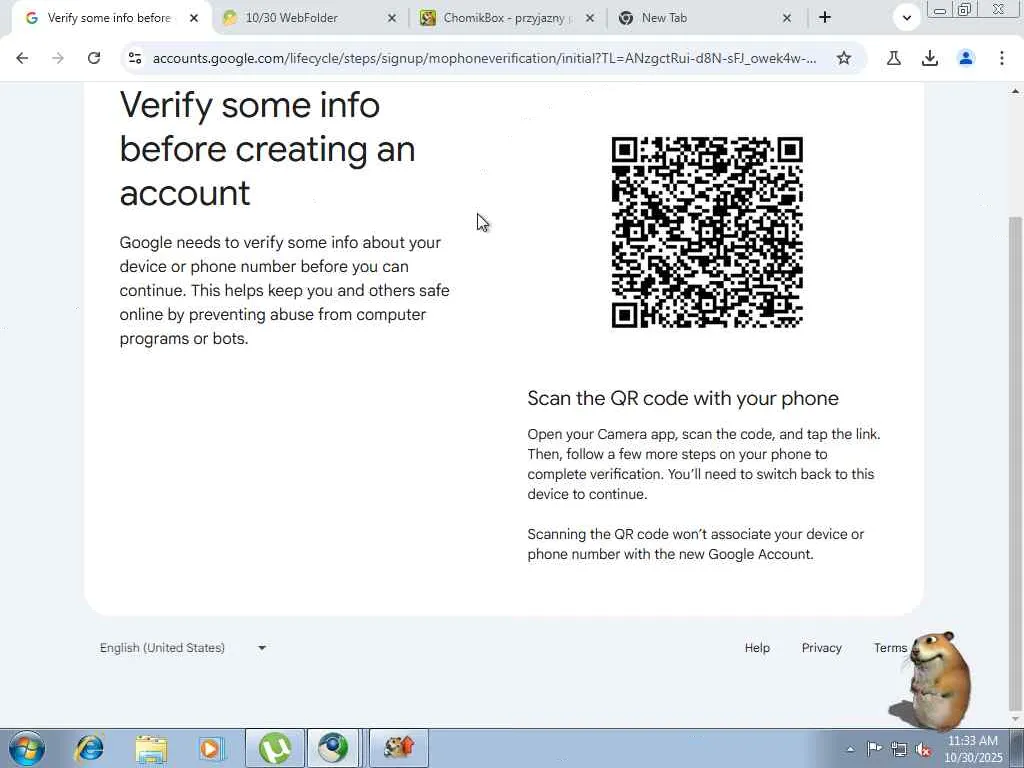Minimize the browser window

pyautogui.click(x=940, y=10)
